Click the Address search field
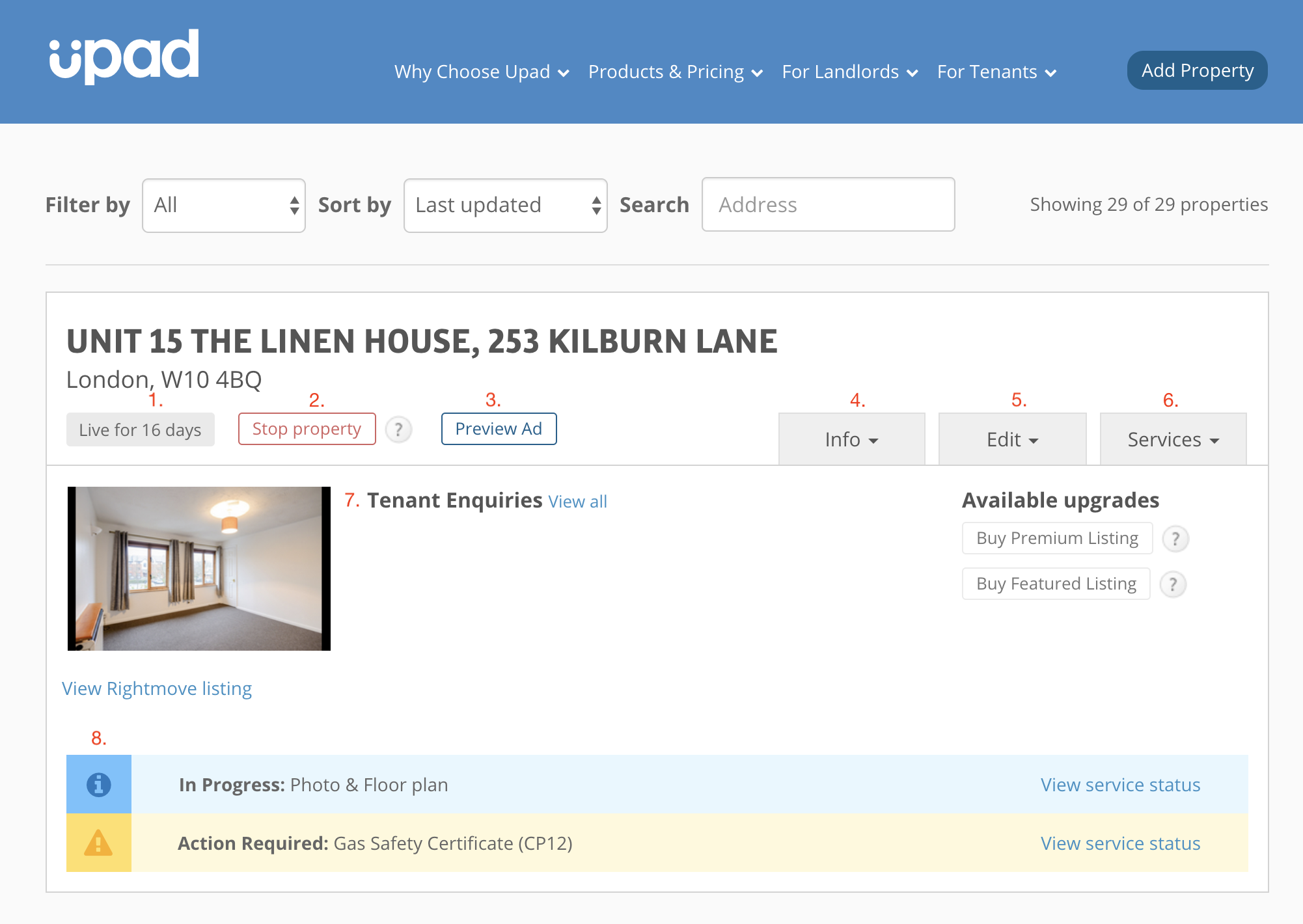This screenshot has height=924, width=1303. click(828, 205)
